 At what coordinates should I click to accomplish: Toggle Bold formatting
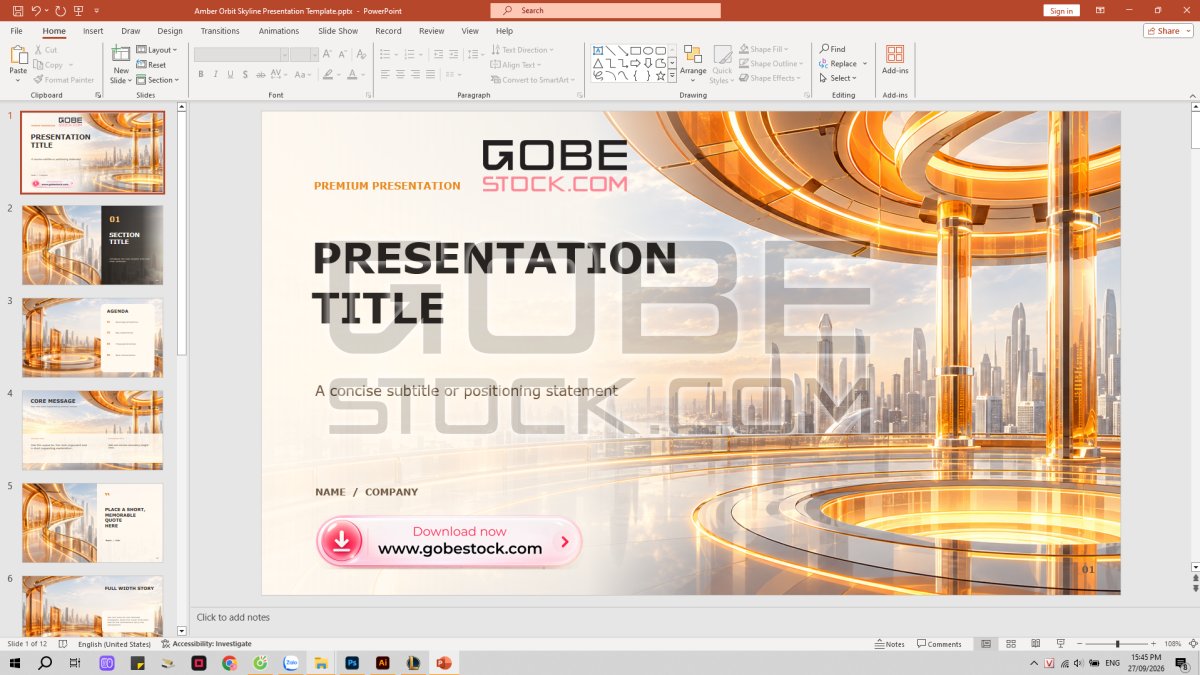coord(201,74)
